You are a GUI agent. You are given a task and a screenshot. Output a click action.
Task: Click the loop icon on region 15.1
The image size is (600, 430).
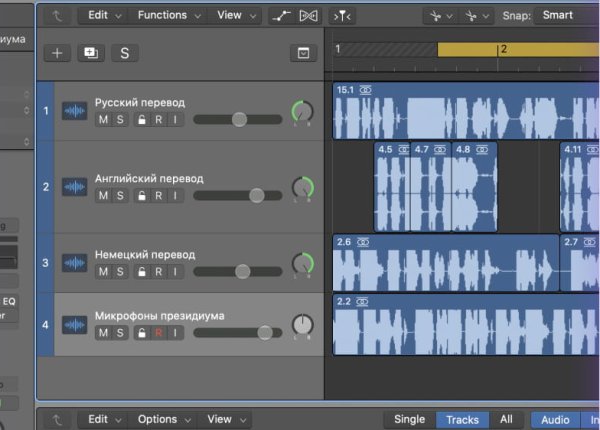tap(365, 90)
